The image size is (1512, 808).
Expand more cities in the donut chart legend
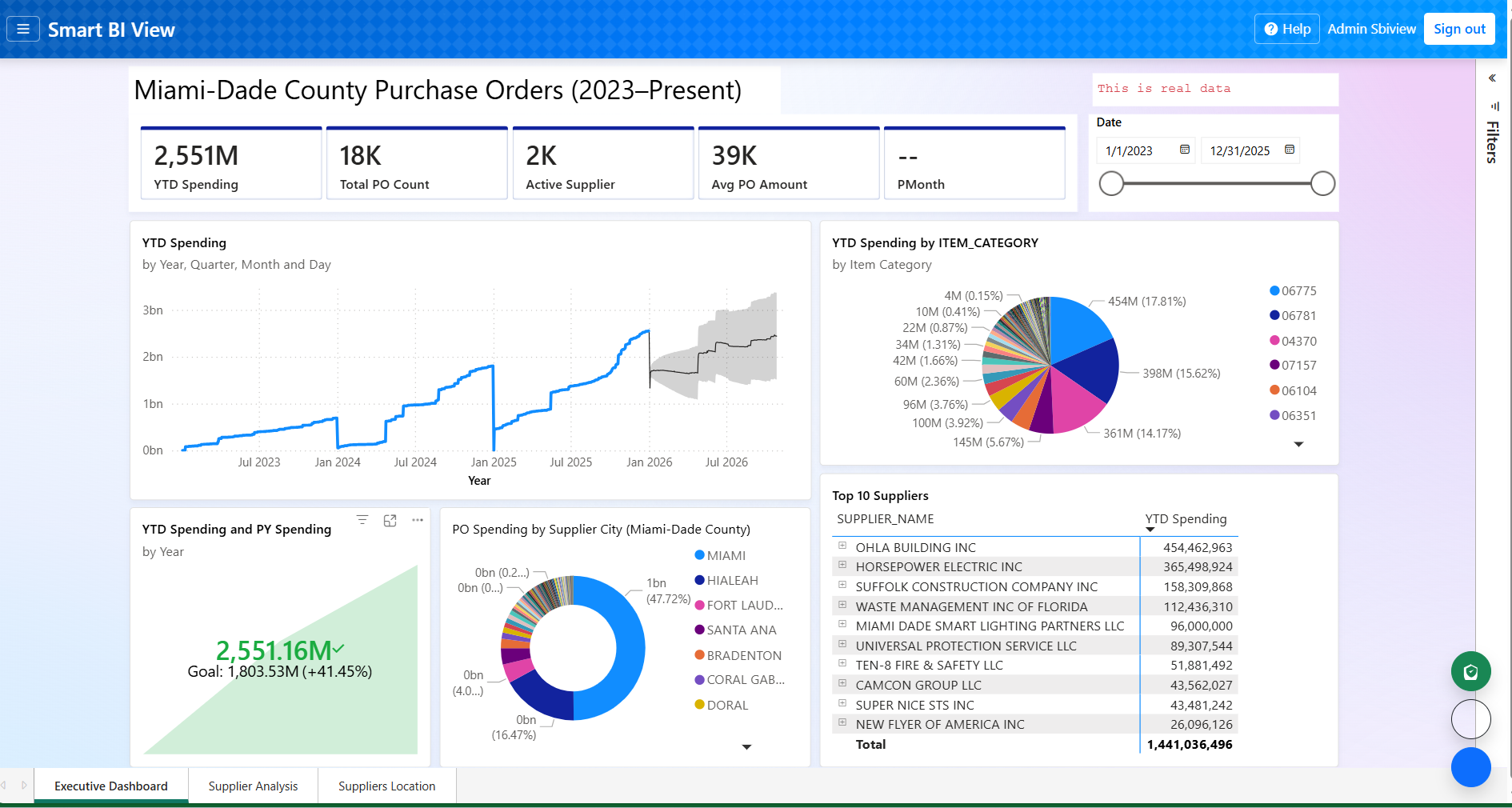746,746
